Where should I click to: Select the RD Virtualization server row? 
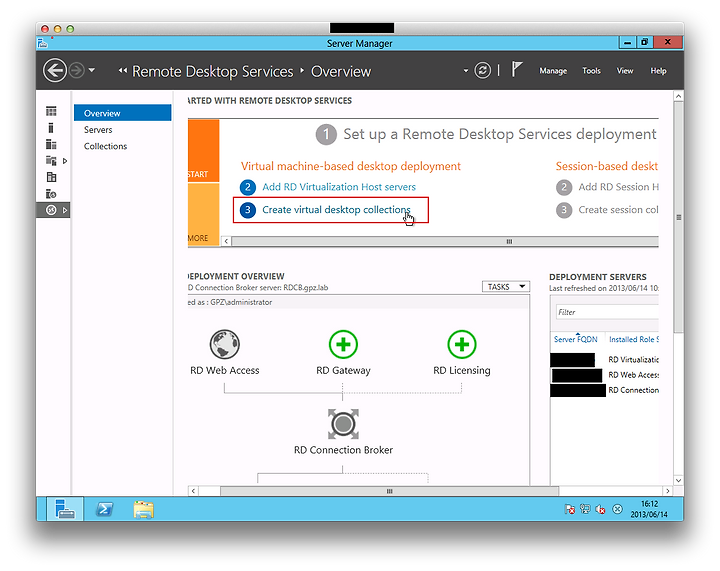(604, 359)
